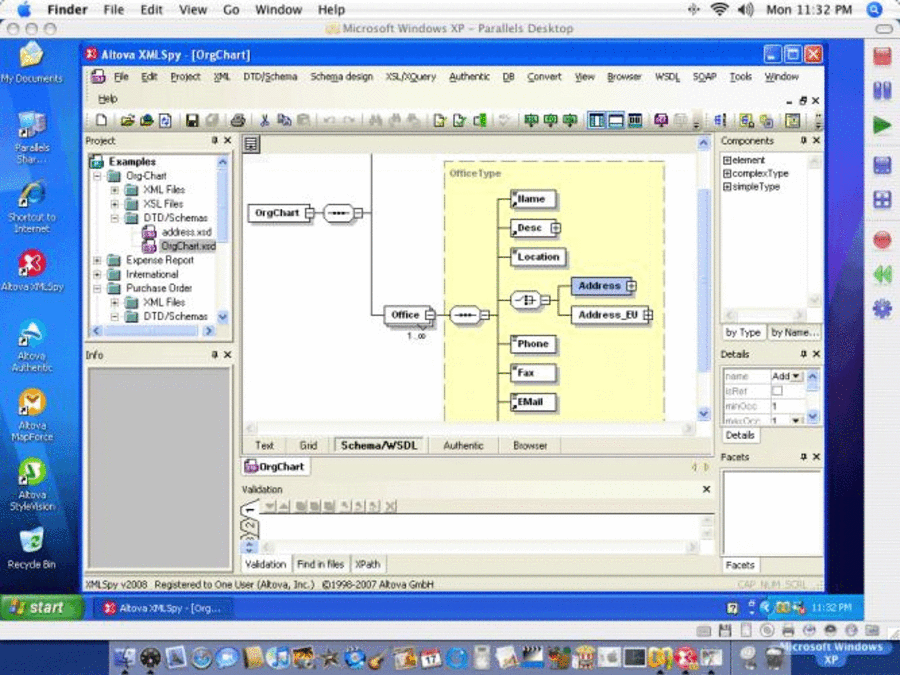900x675 pixels.
Task: Open My Documents desktop icon
Action: click(32, 62)
